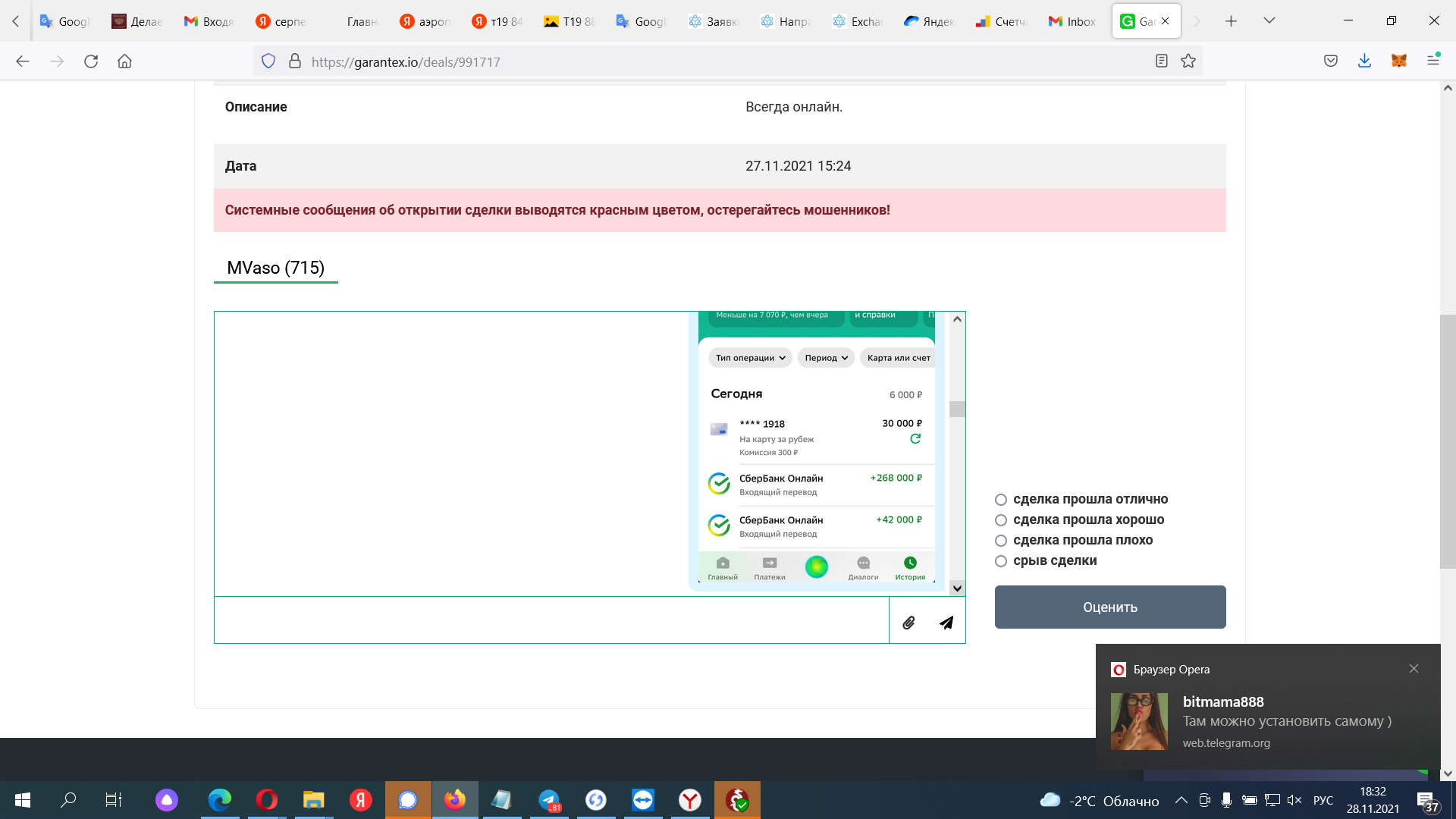
Task: Open the MVaso (715) chat tab
Action: [275, 268]
